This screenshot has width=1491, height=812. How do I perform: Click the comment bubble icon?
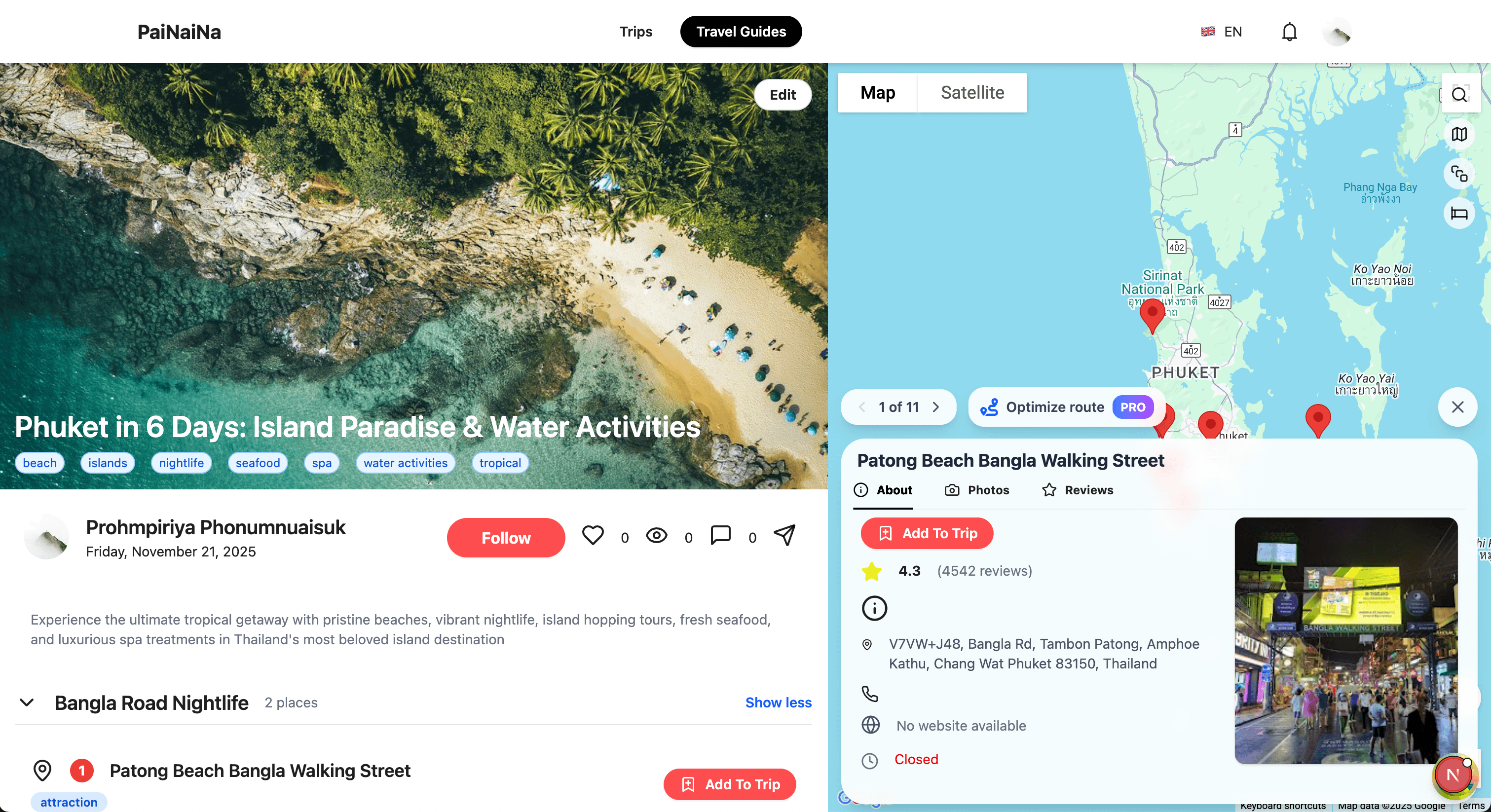[x=721, y=535]
